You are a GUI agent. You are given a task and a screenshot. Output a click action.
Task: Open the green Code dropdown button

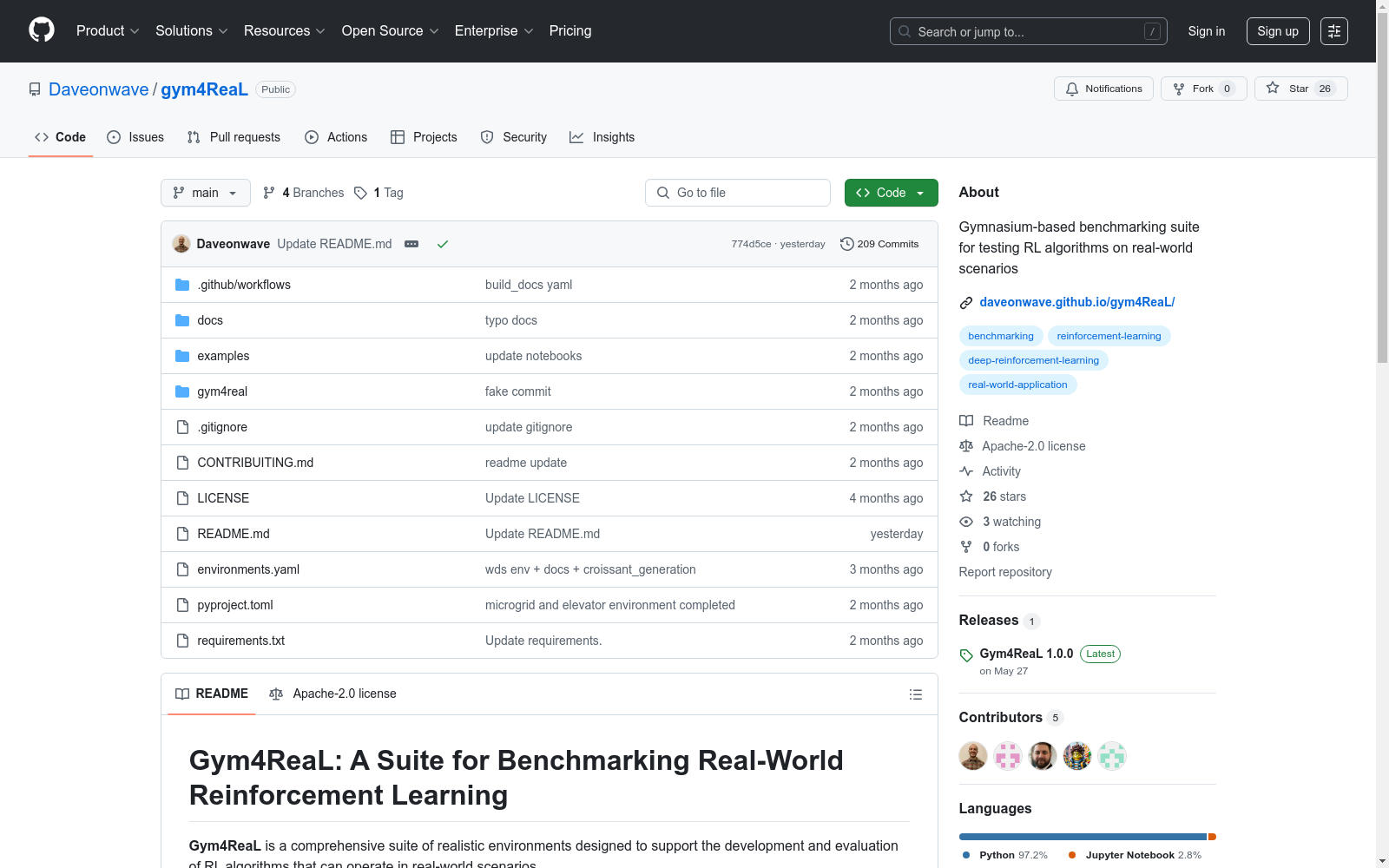pyautogui.click(x=892, y=193)
